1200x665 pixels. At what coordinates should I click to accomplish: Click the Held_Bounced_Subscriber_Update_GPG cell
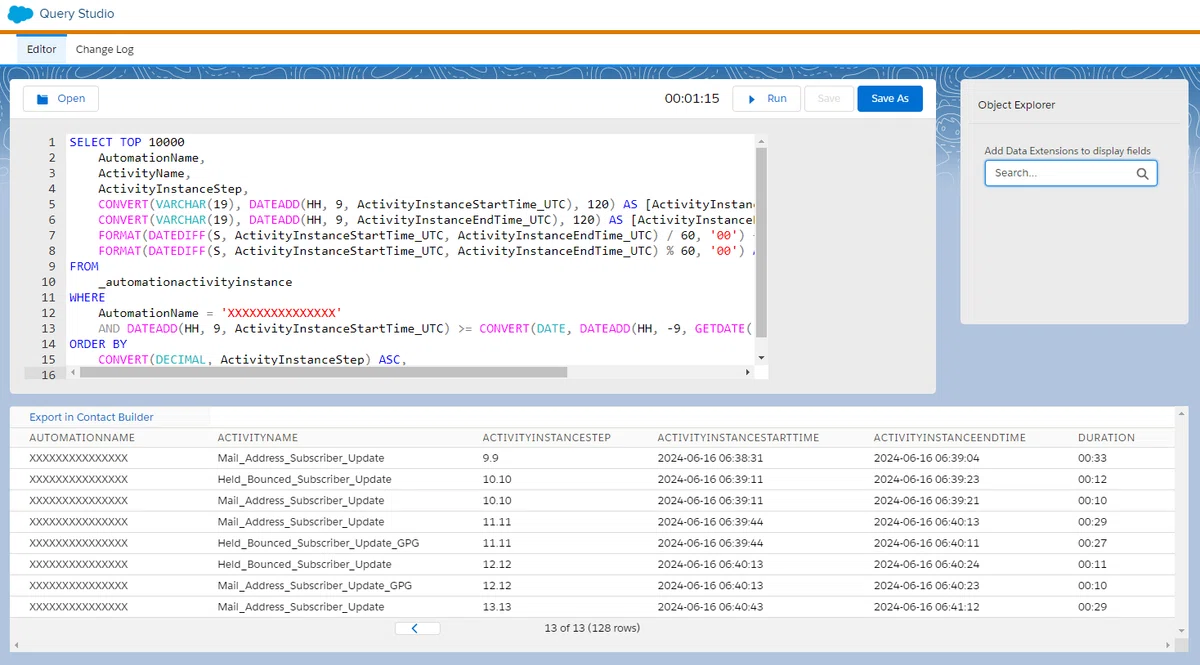pos(316,543)
